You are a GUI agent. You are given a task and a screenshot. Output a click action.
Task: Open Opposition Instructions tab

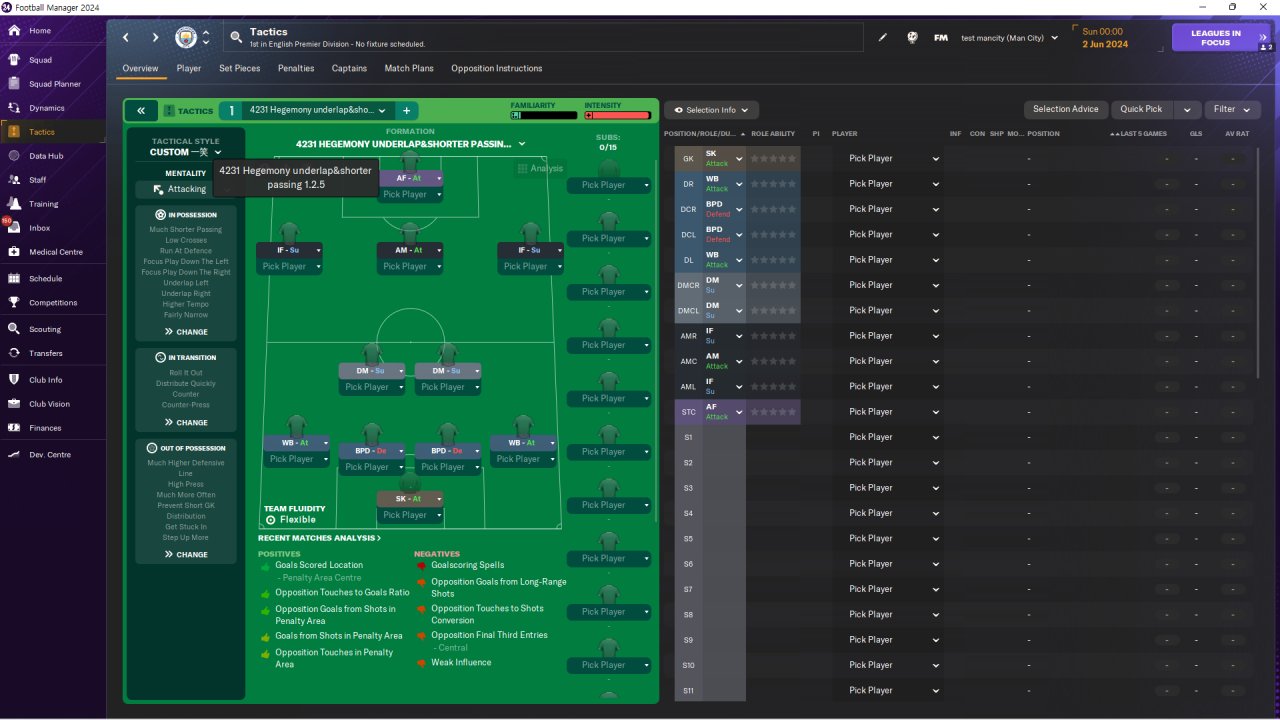pos(497,68)
